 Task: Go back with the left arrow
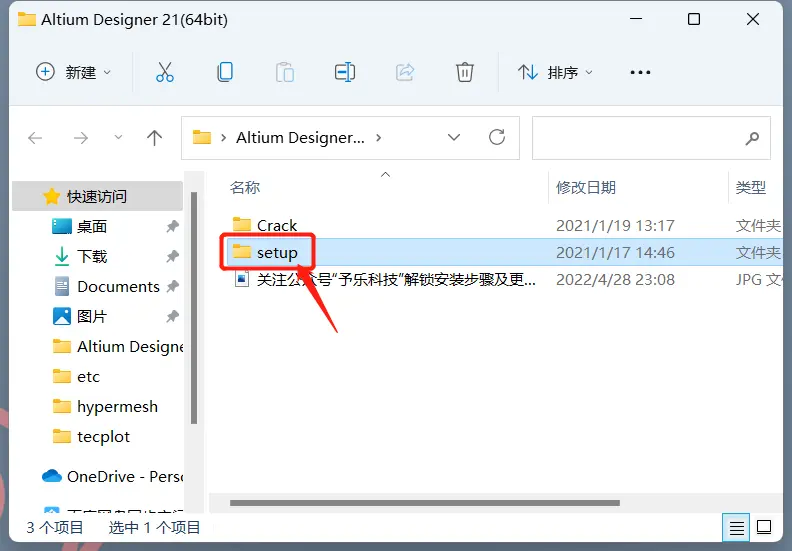tap(35, 137)
